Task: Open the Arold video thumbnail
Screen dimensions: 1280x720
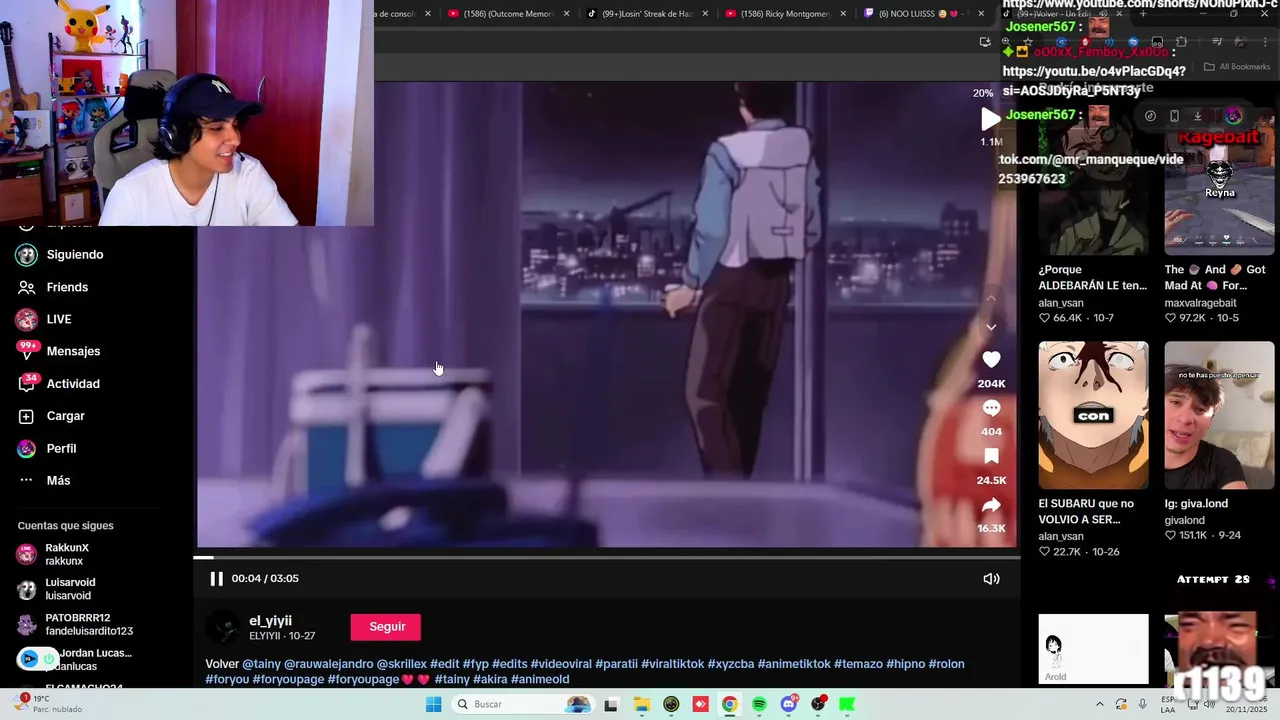Action: click(x=1093, y=649)
